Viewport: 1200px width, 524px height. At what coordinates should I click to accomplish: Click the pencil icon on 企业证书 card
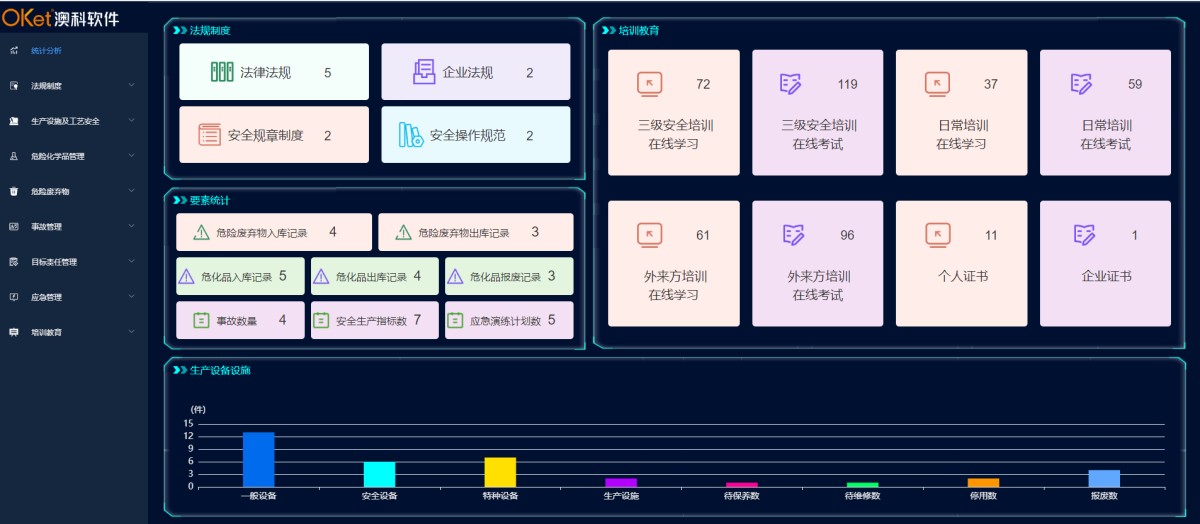point(1084,235)
